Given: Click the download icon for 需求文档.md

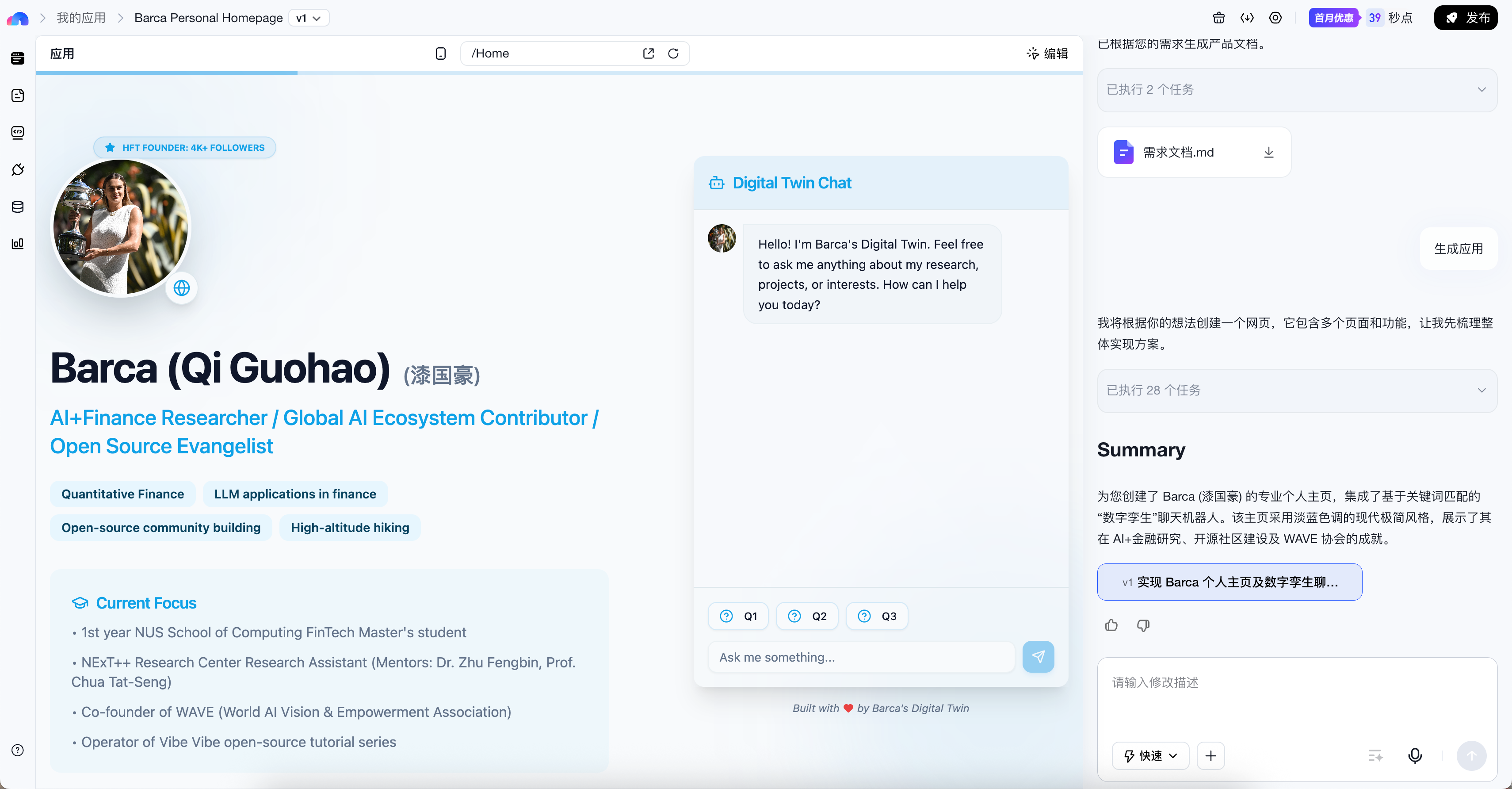Looking at the screenshot, I should tap(1268, 153).
